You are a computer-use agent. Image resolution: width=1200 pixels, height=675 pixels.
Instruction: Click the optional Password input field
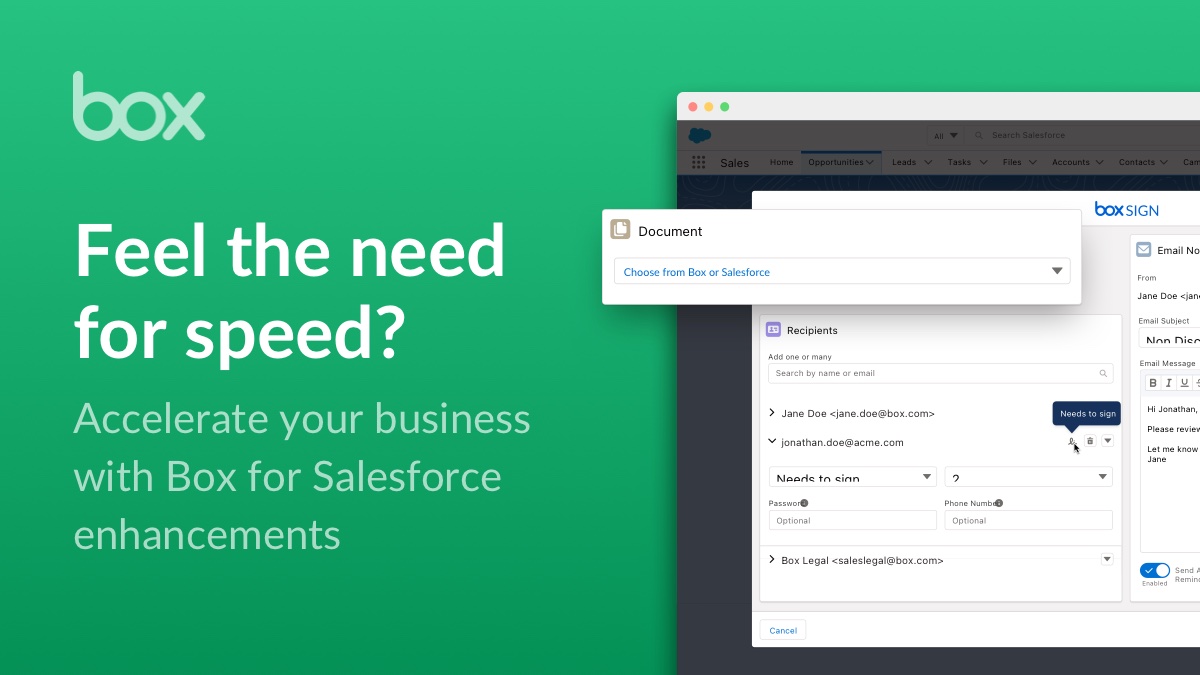click(x=852, y=519)
